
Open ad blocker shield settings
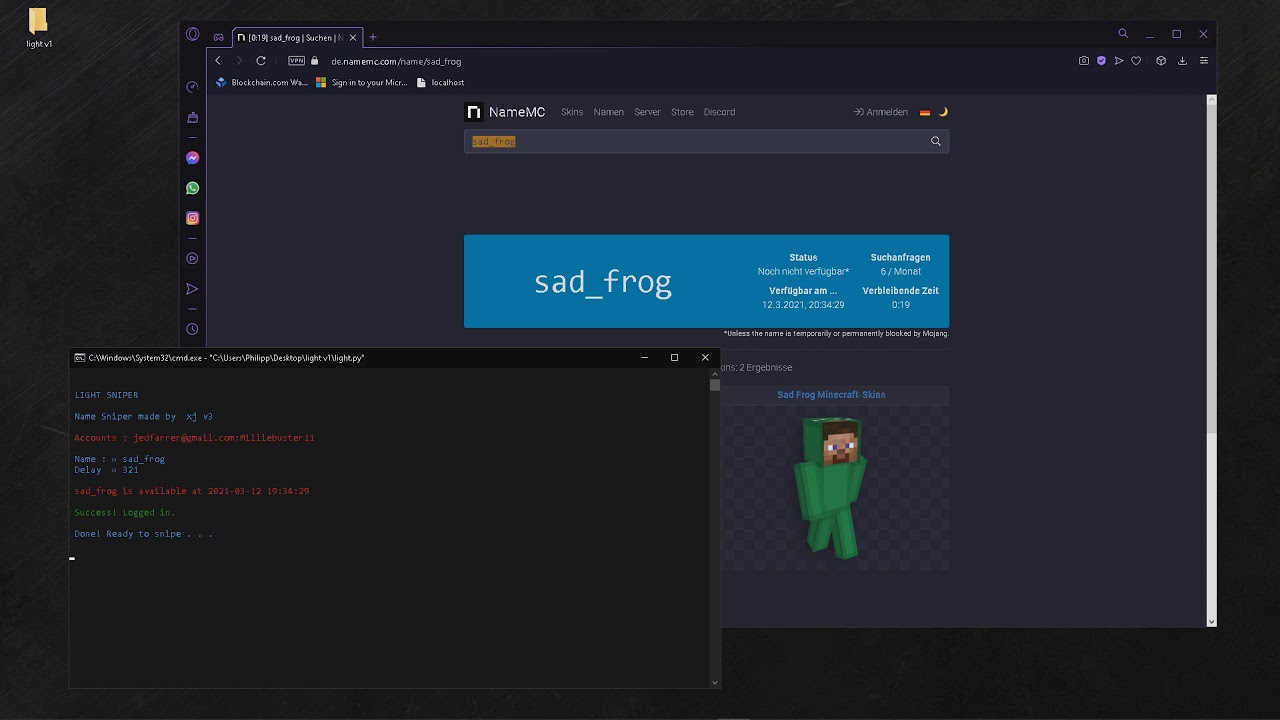(x=1101, y=61)
